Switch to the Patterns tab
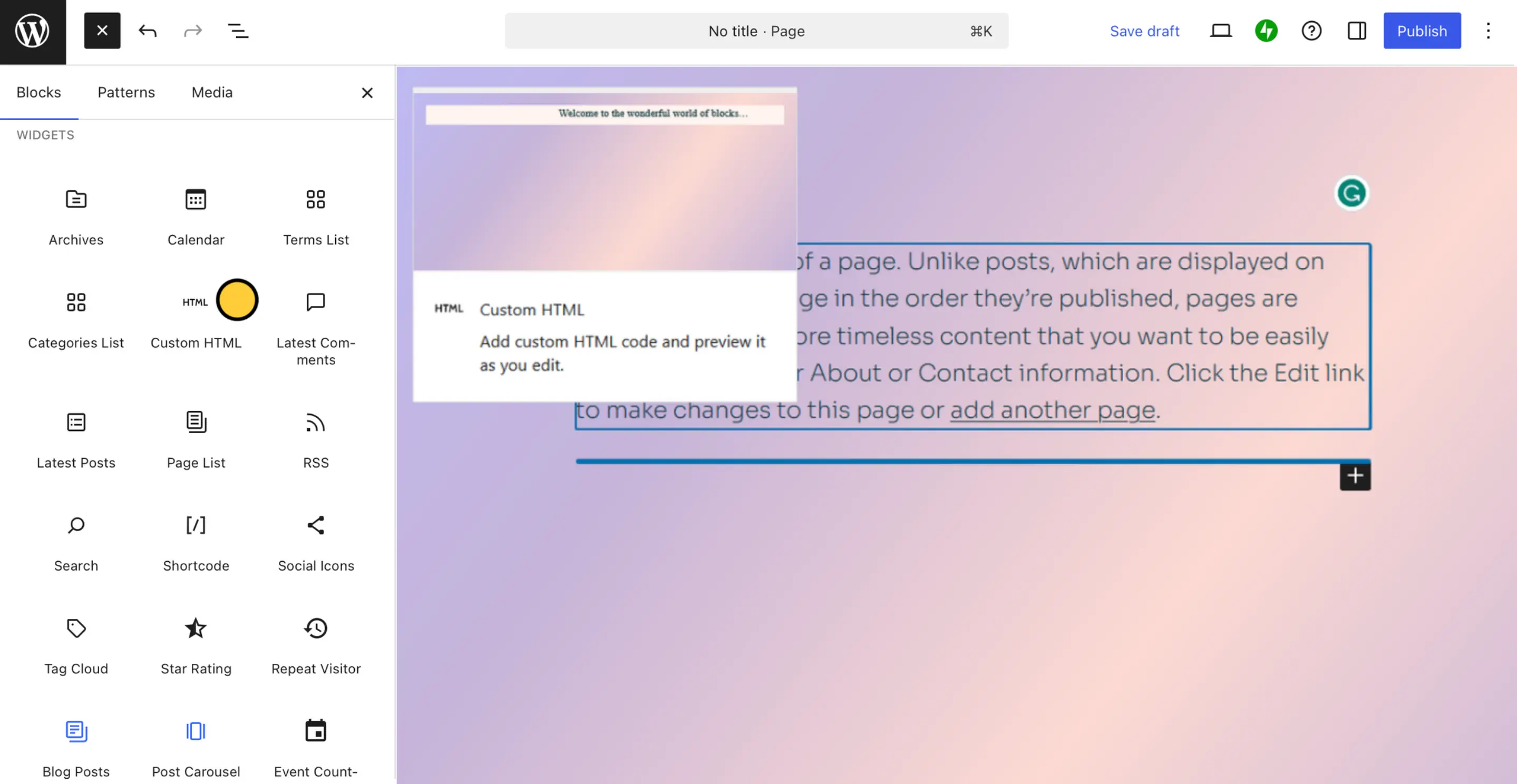Image resolution: width=1517 pixels, height=784 pixels. click(x=126, y=92)
